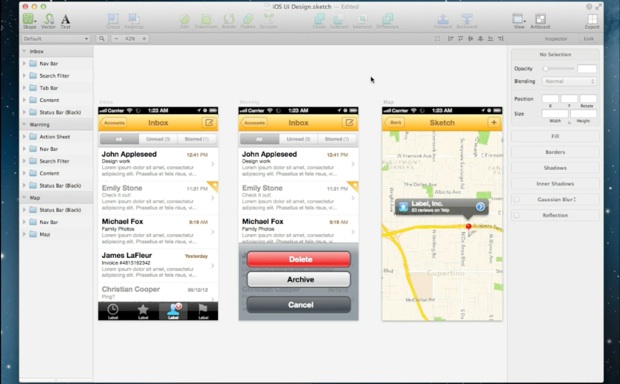Open the Shadows section
Viewport: 620px width, 384px height.
tap(555, 168)
